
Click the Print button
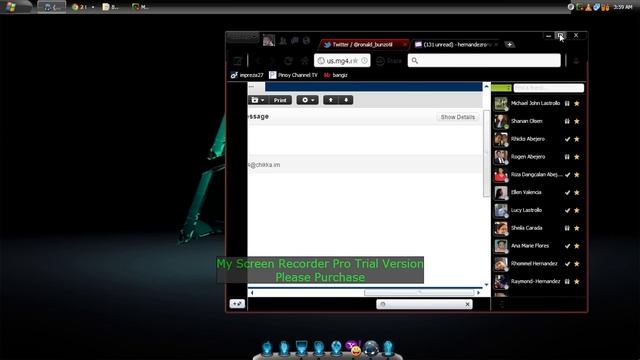click(x=280, y=100)
